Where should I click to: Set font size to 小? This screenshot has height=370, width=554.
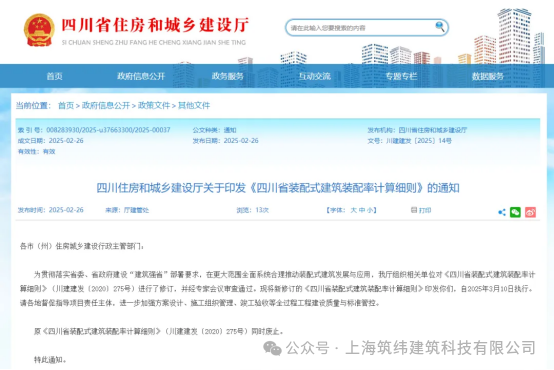[370, 210]
